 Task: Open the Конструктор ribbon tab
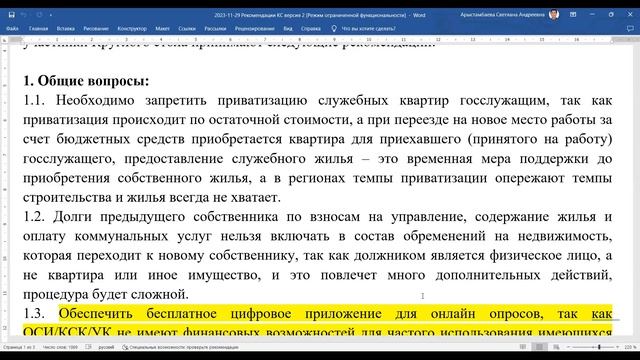click(x=132, y=29)
